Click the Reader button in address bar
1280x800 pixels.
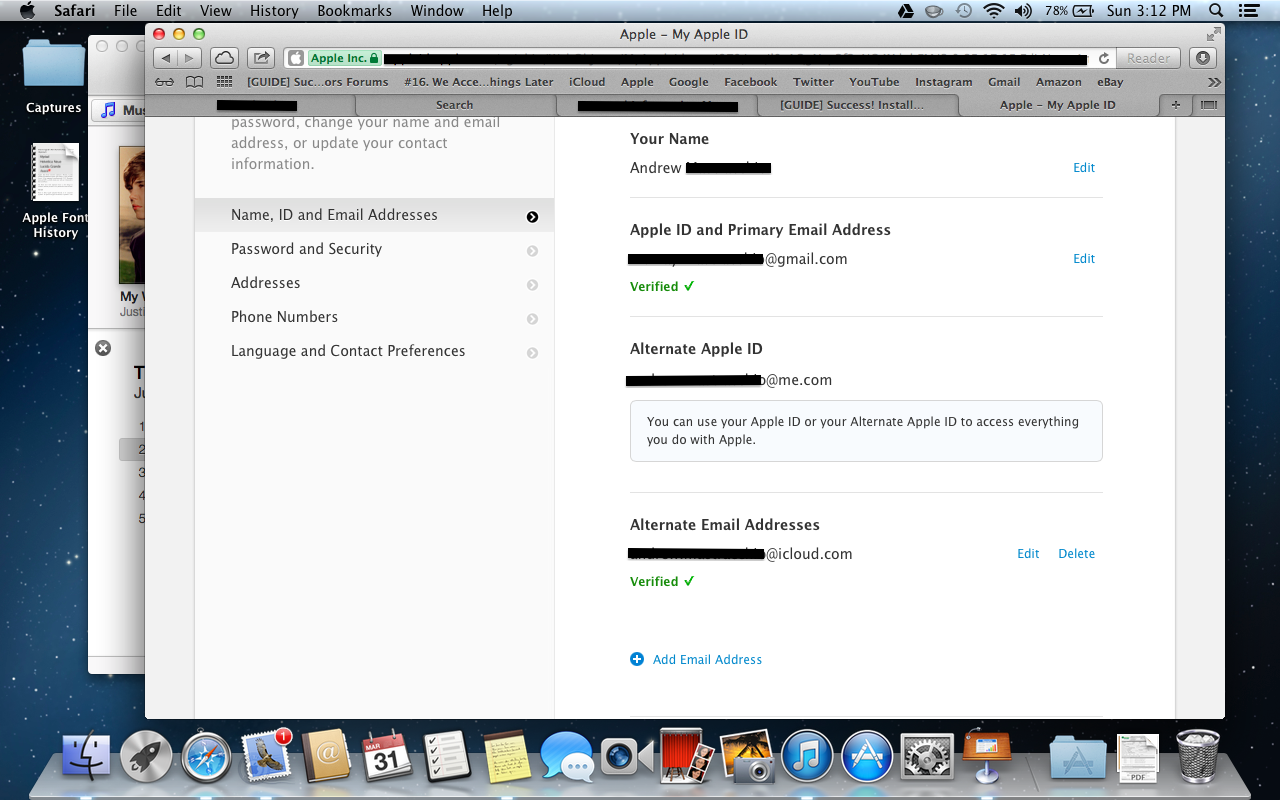coord(1148,58)
